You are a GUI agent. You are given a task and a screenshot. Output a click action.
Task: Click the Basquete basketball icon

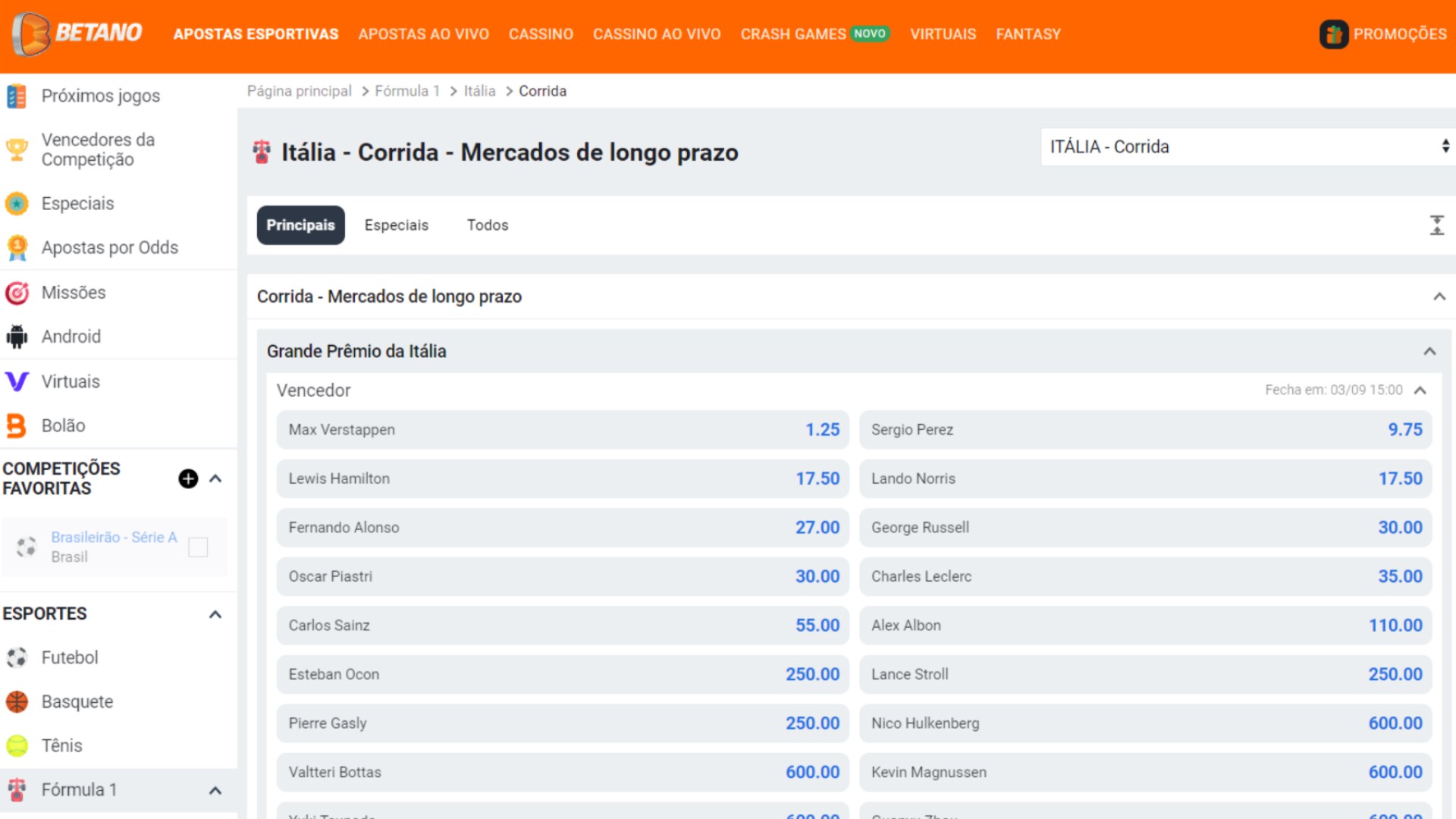point(17,701)
